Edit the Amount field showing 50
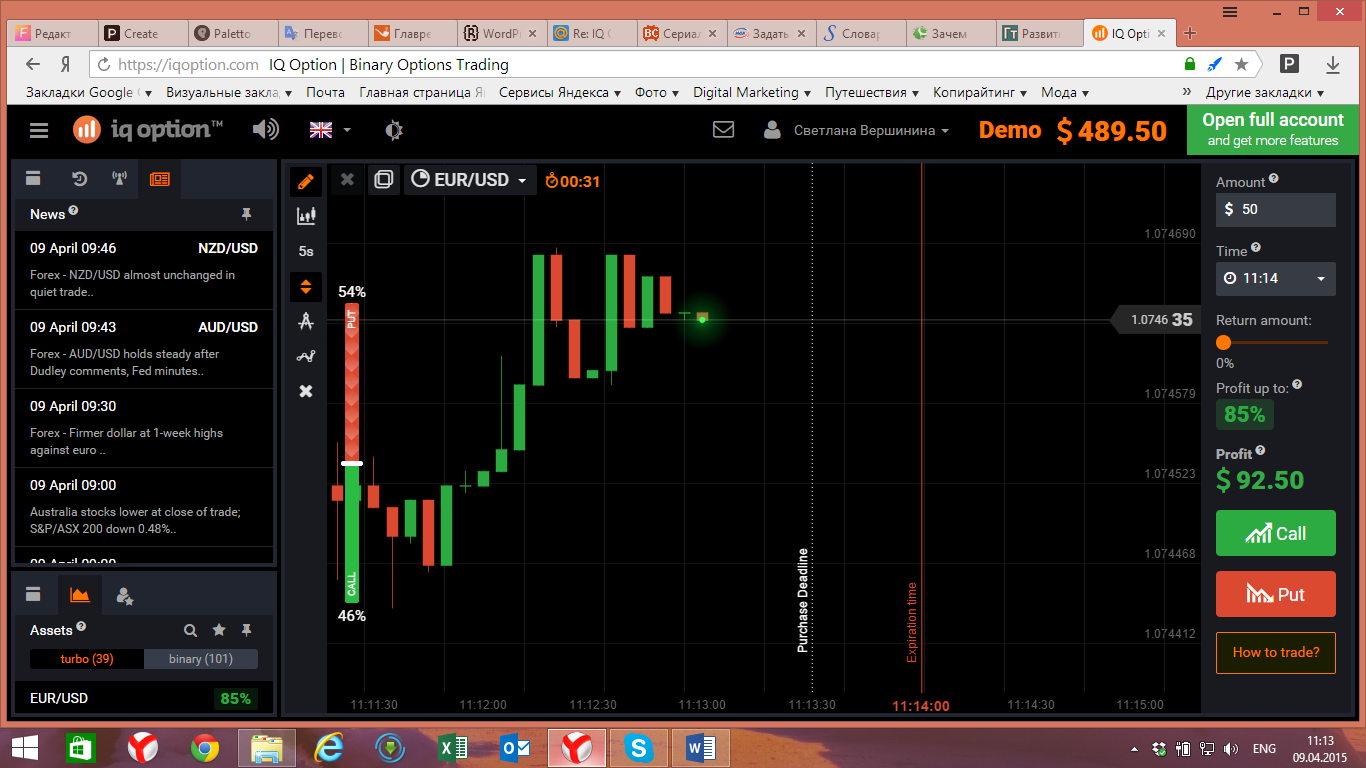Screen dimensions: 1366x768 pyautogui.click(x=1276, y=210)
